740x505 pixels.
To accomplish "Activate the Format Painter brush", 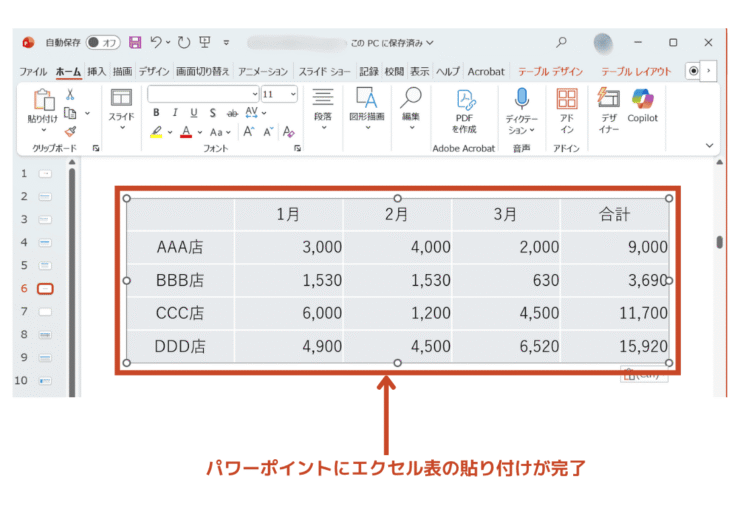I will 70,131.
